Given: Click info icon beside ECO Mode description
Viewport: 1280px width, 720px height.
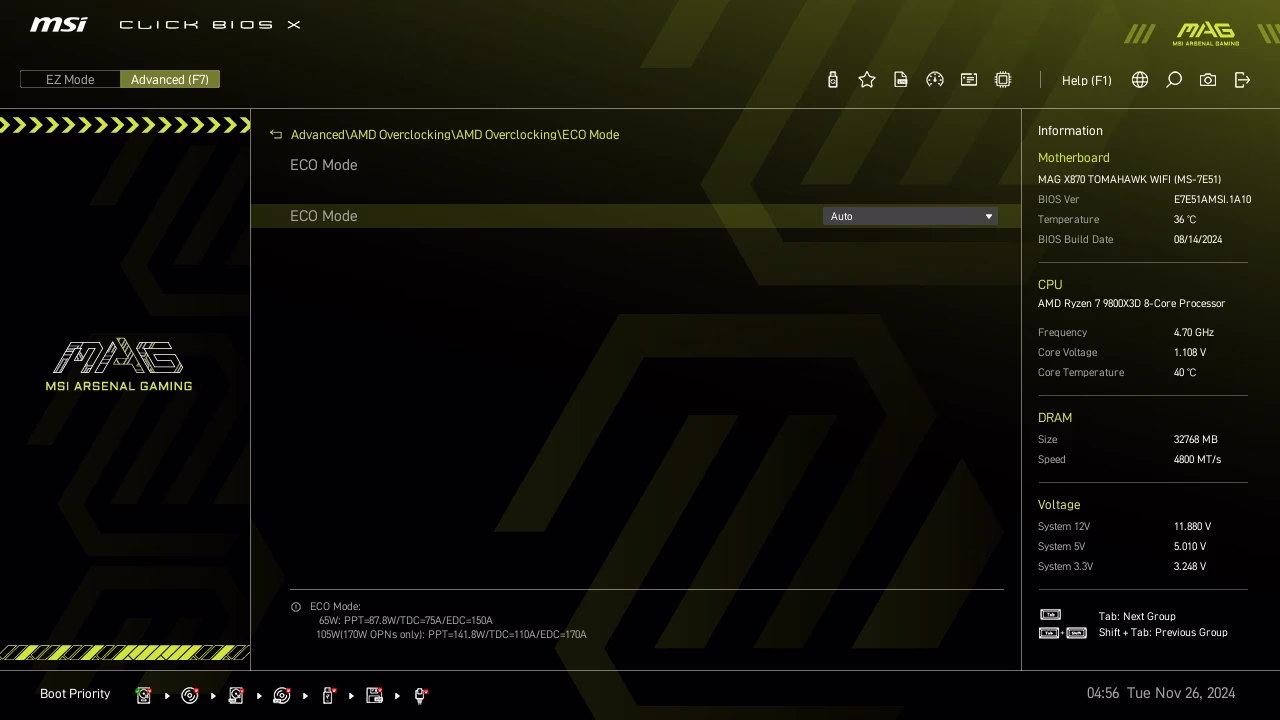Looking at the screenshot, I should tap(296, 607).
